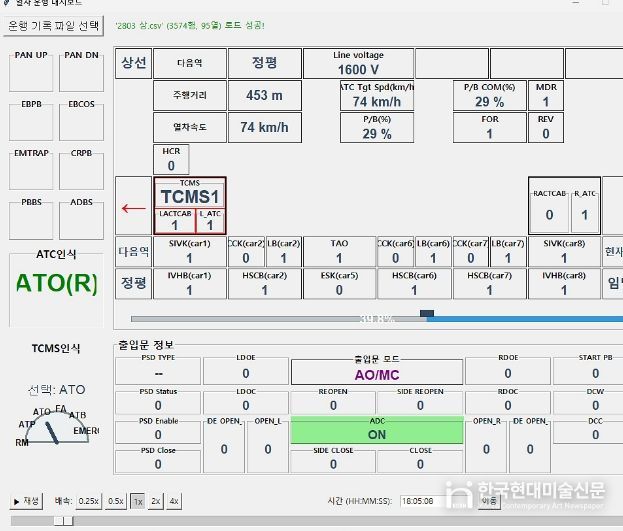This screenshot has width=623, height=531.
Task: Click the CRPB indicator box
Action: tap(81, 170)
